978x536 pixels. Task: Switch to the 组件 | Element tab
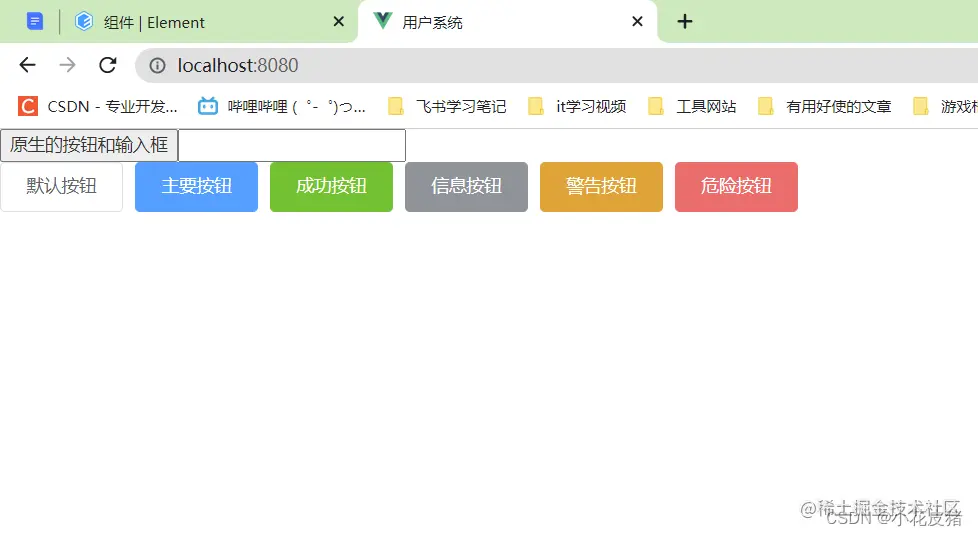pos(209,22)
